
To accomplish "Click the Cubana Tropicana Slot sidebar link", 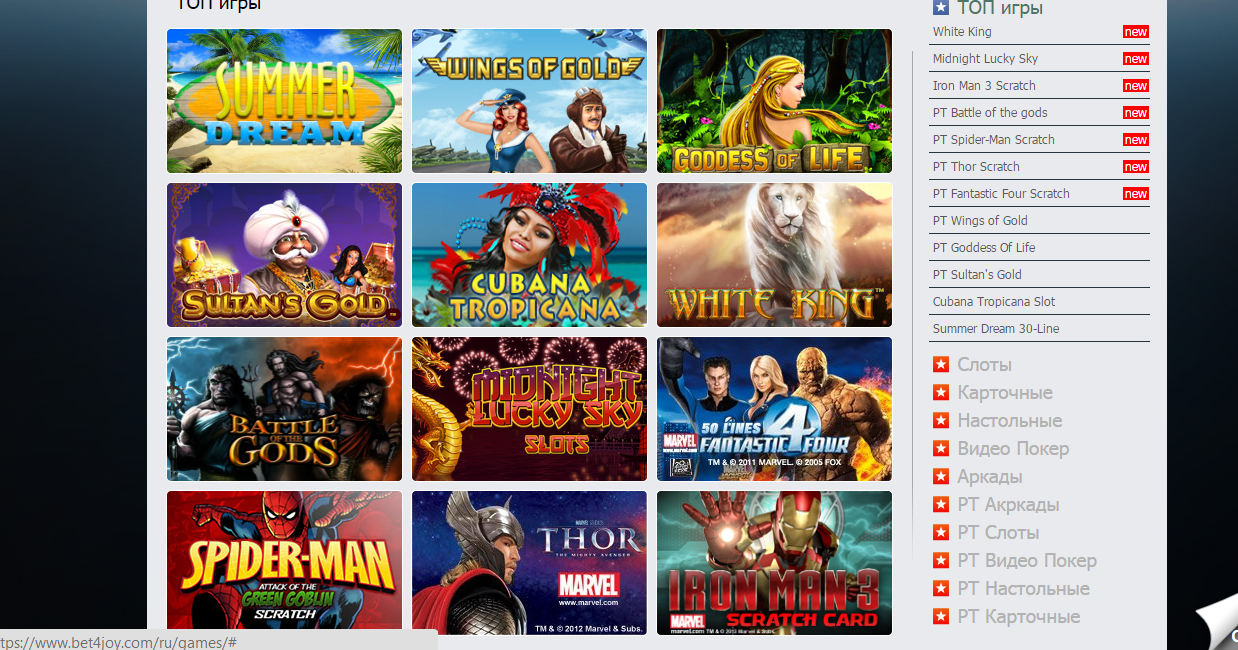I will (x=994, y=302).
